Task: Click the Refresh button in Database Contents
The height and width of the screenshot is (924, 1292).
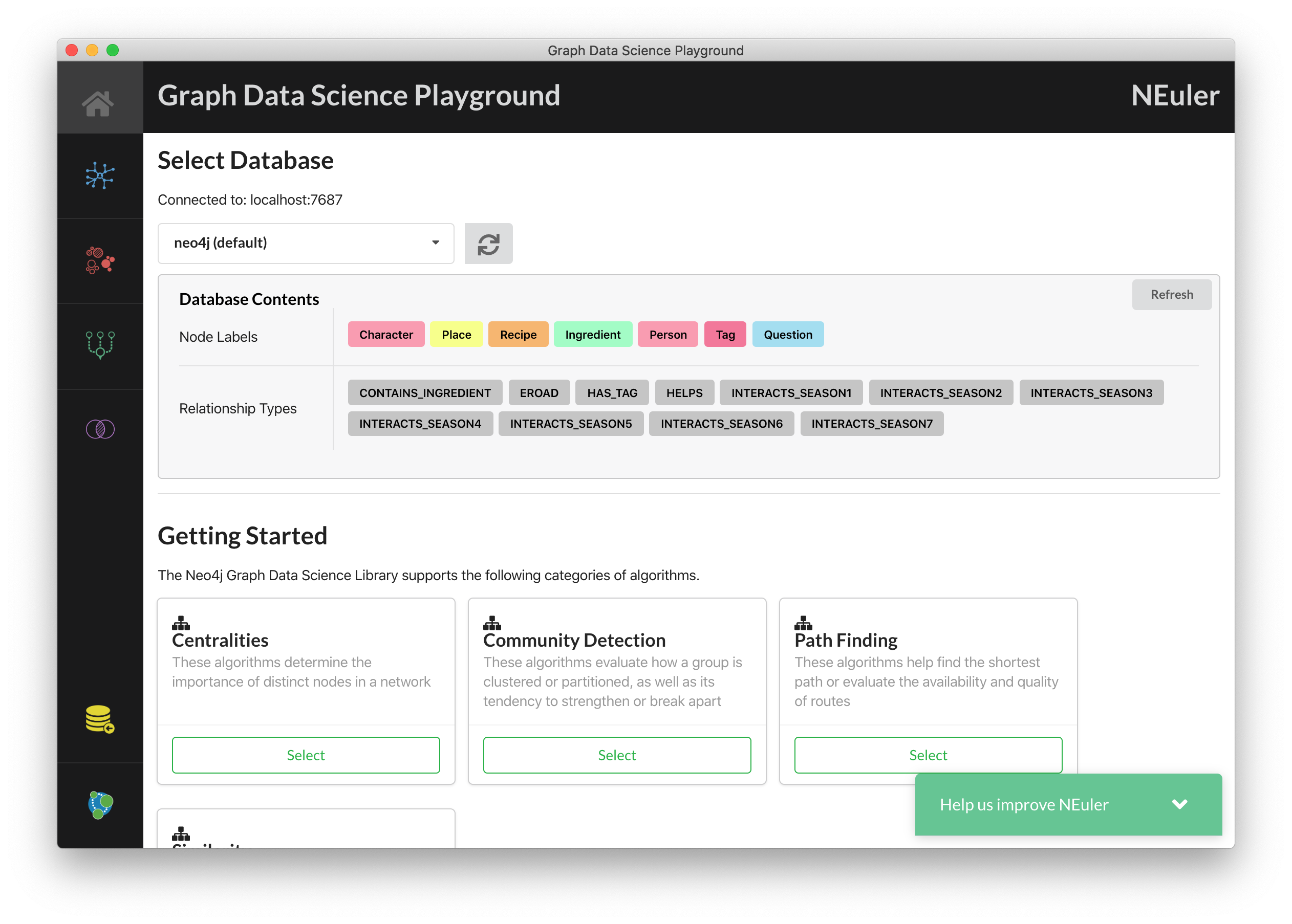Action: 1171,294
